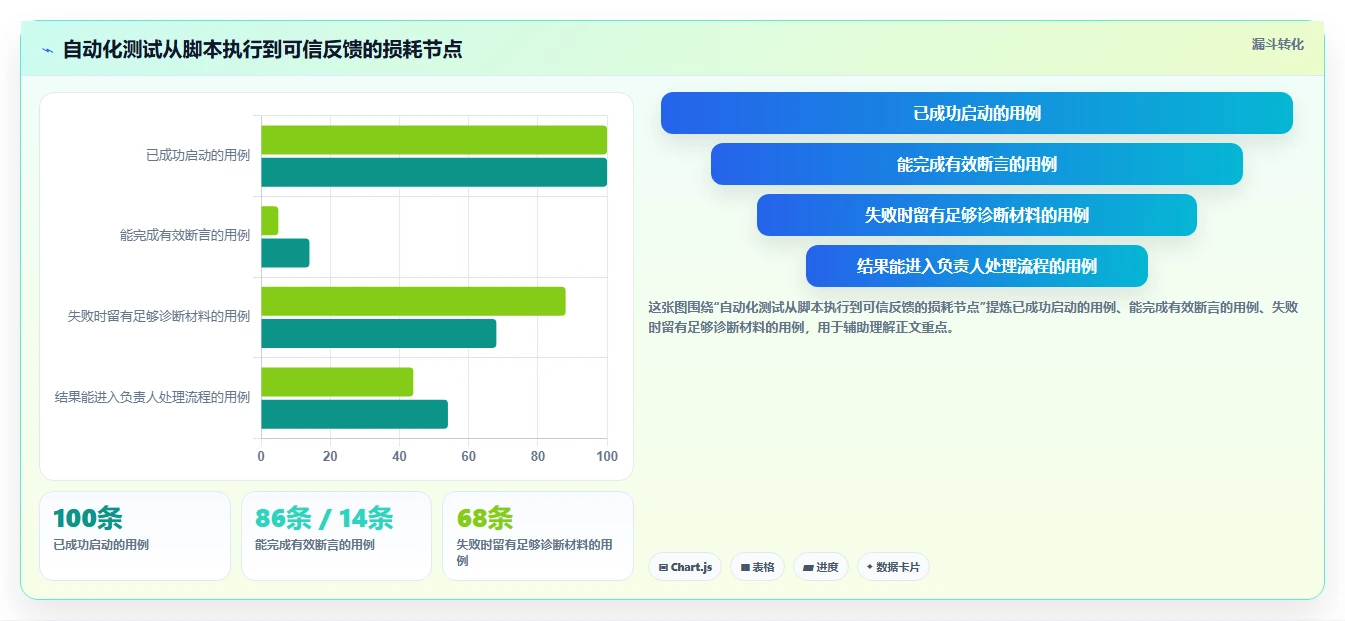Click light green bar for 能完成有效断言的用例
The image size is (1345, 621).
pos(270,220)
